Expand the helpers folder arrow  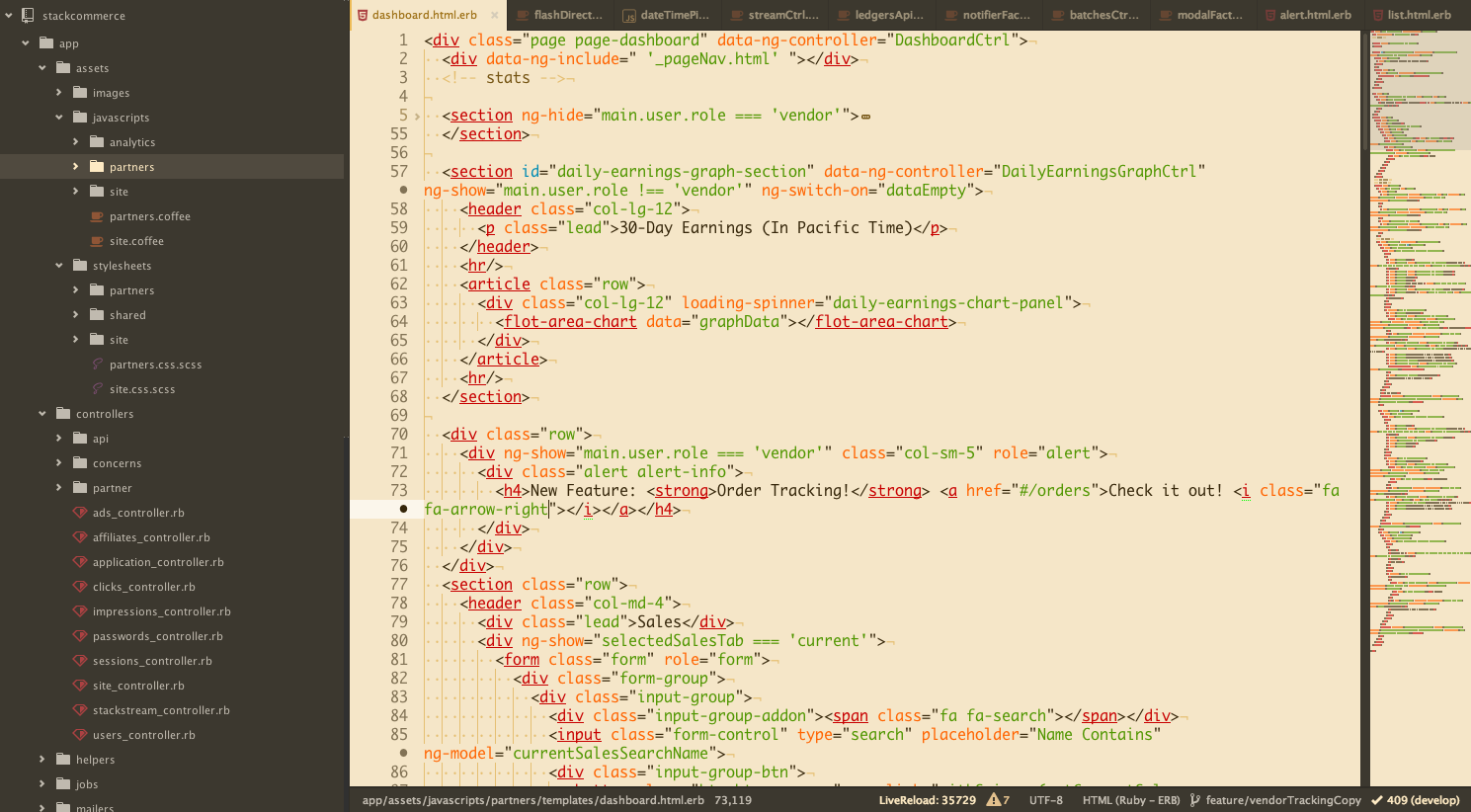coord(41,760)
